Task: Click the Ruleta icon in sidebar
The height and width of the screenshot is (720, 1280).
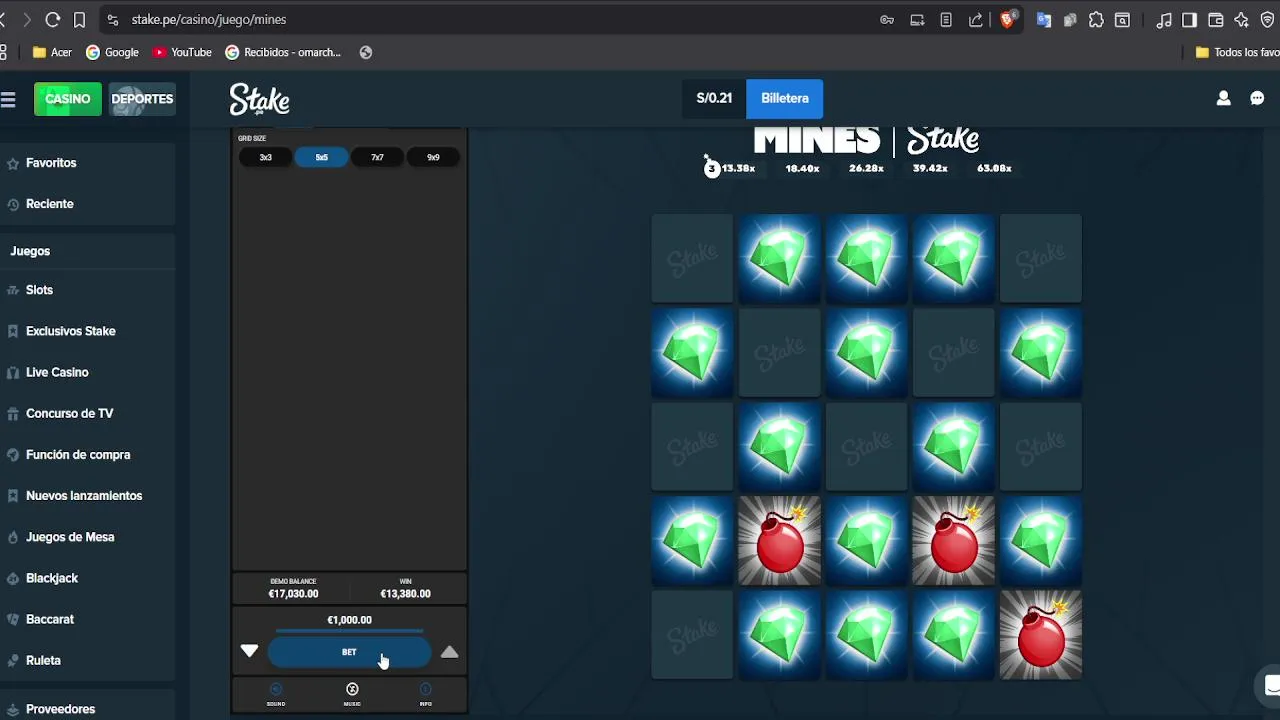Action: click(x=13, y=661)
